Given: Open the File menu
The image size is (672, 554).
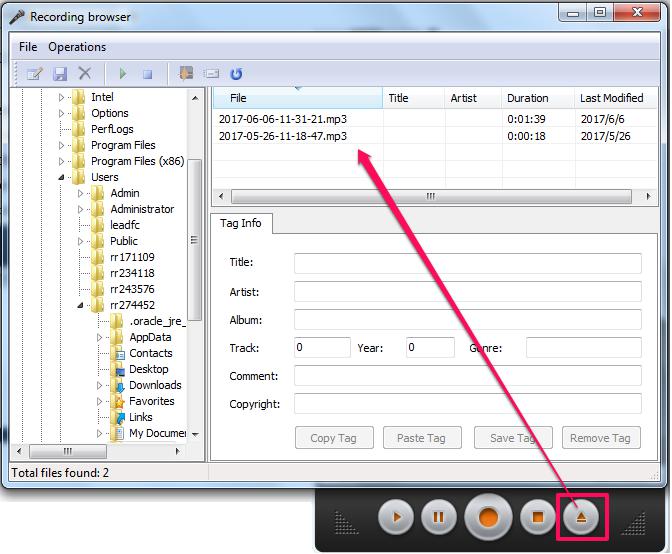Looking at the screenshot, I should (28, 47).
